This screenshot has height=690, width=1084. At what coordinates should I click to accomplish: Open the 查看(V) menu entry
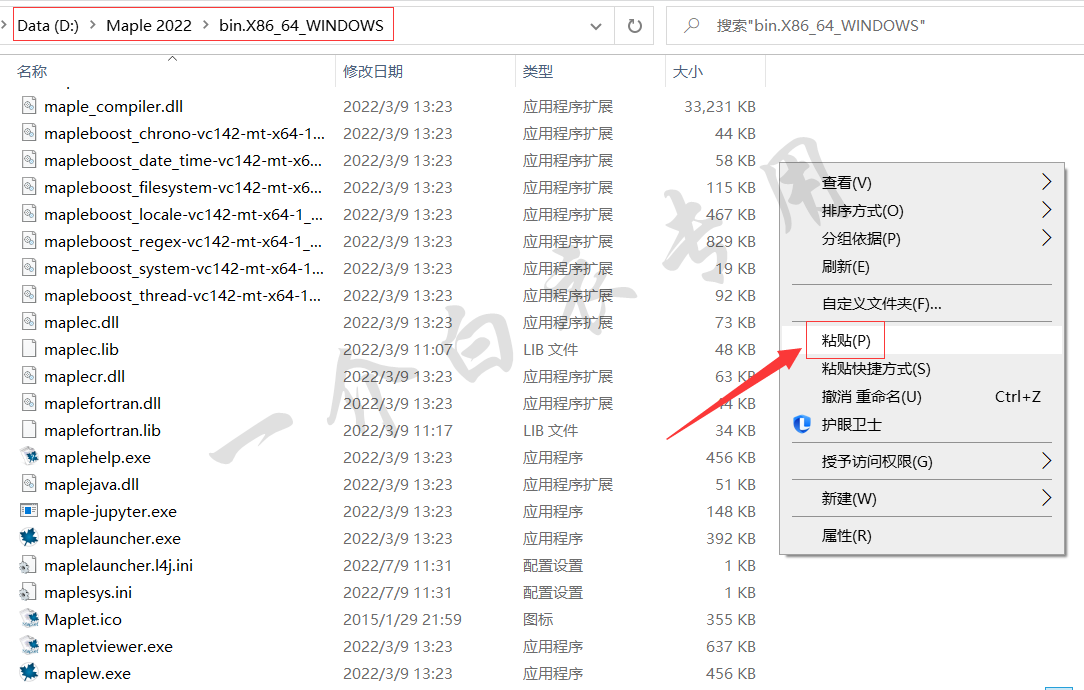pyautogui.click(x=847, y=183)
